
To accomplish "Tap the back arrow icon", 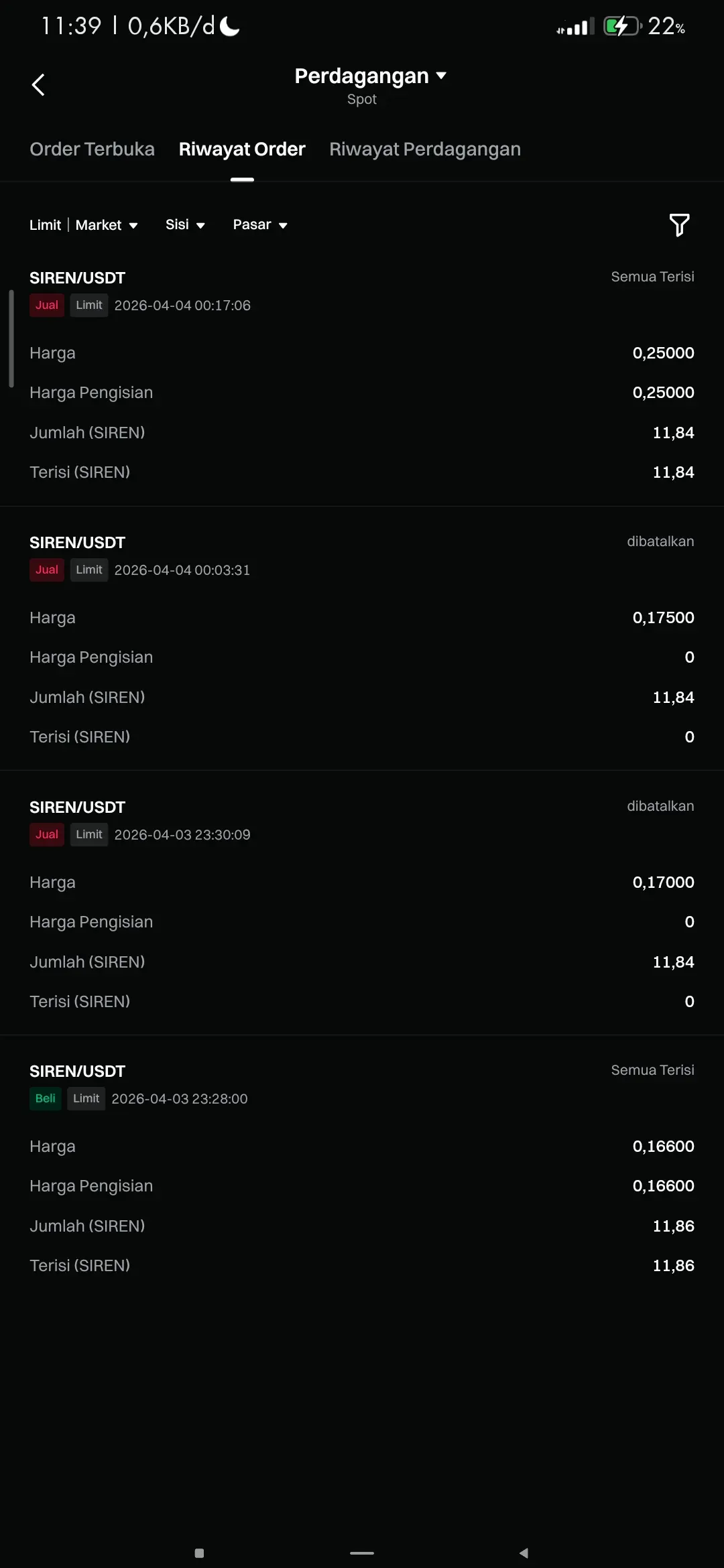I will tap(38, 84).
